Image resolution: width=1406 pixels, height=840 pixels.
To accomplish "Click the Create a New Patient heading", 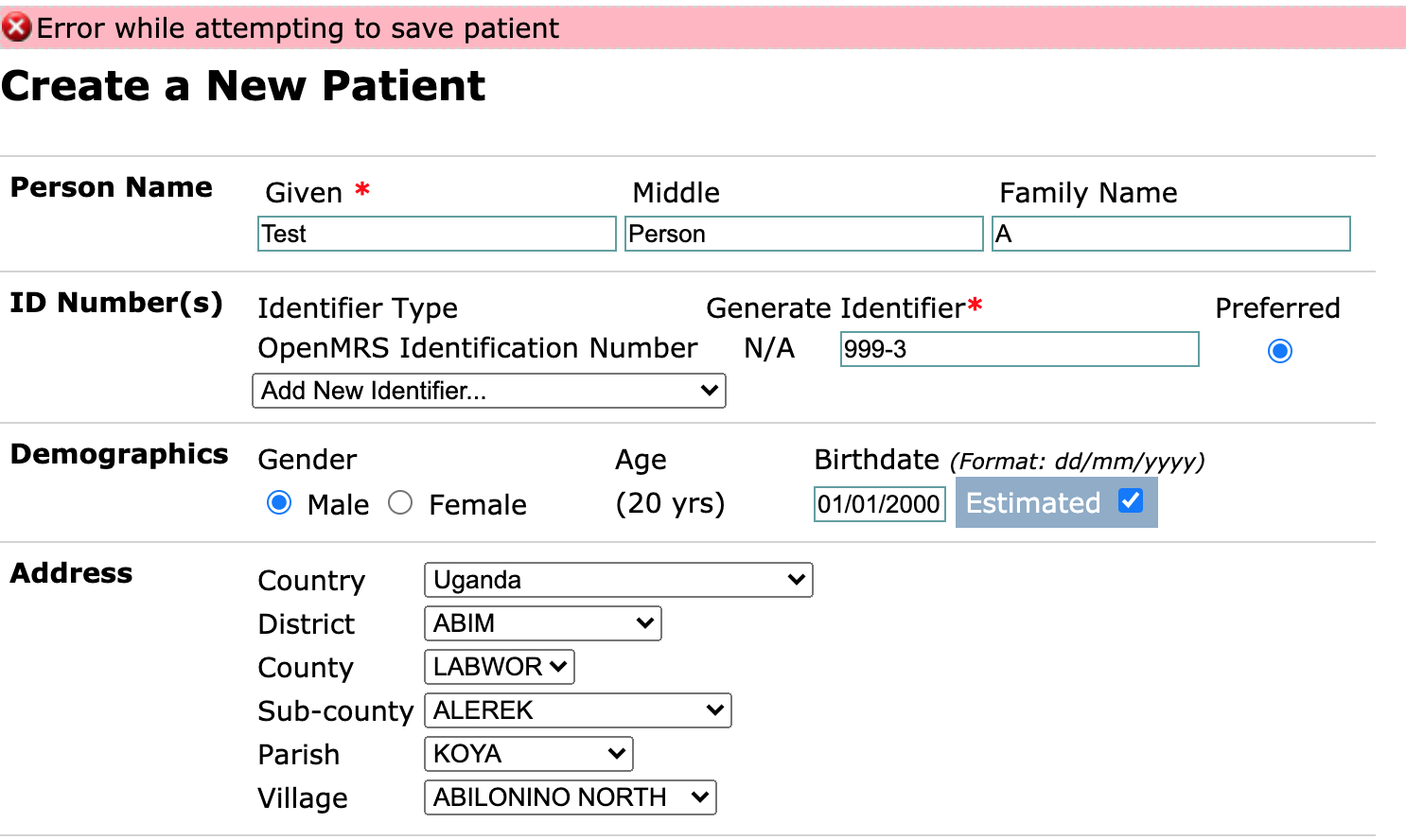I will 243,86.
